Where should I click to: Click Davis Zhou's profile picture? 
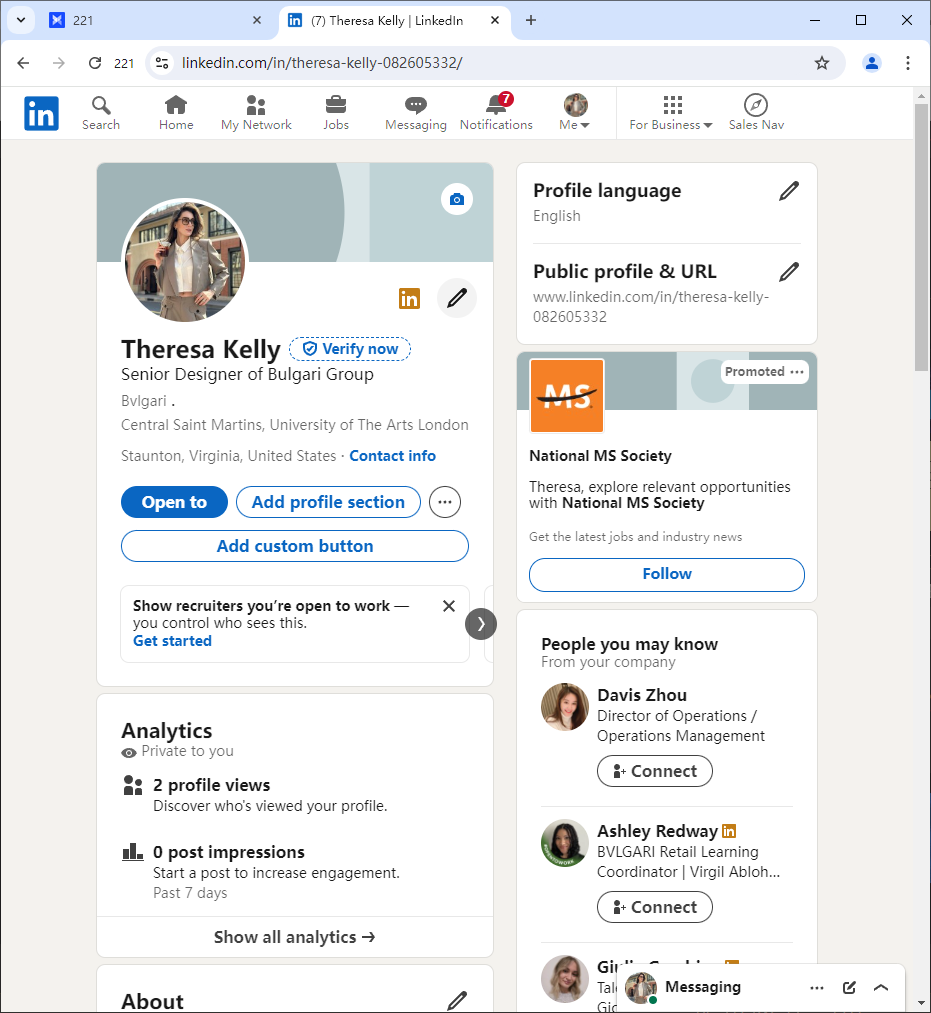tap(565, 707)
